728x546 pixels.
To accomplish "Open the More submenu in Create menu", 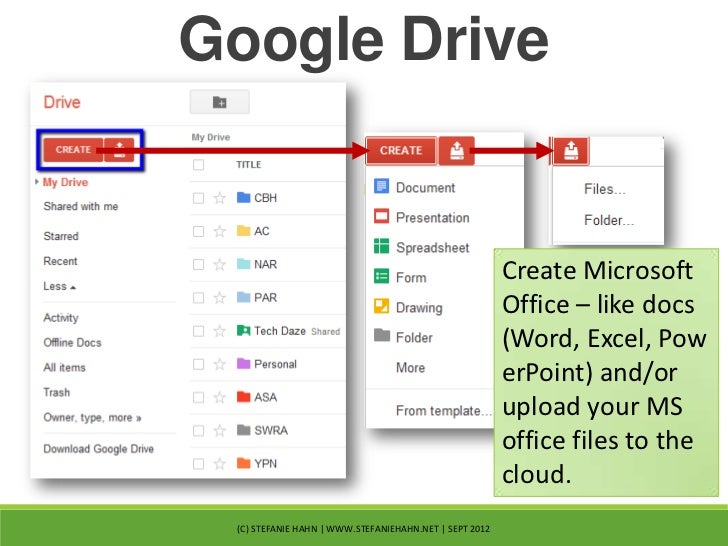I will click(410, 368).
